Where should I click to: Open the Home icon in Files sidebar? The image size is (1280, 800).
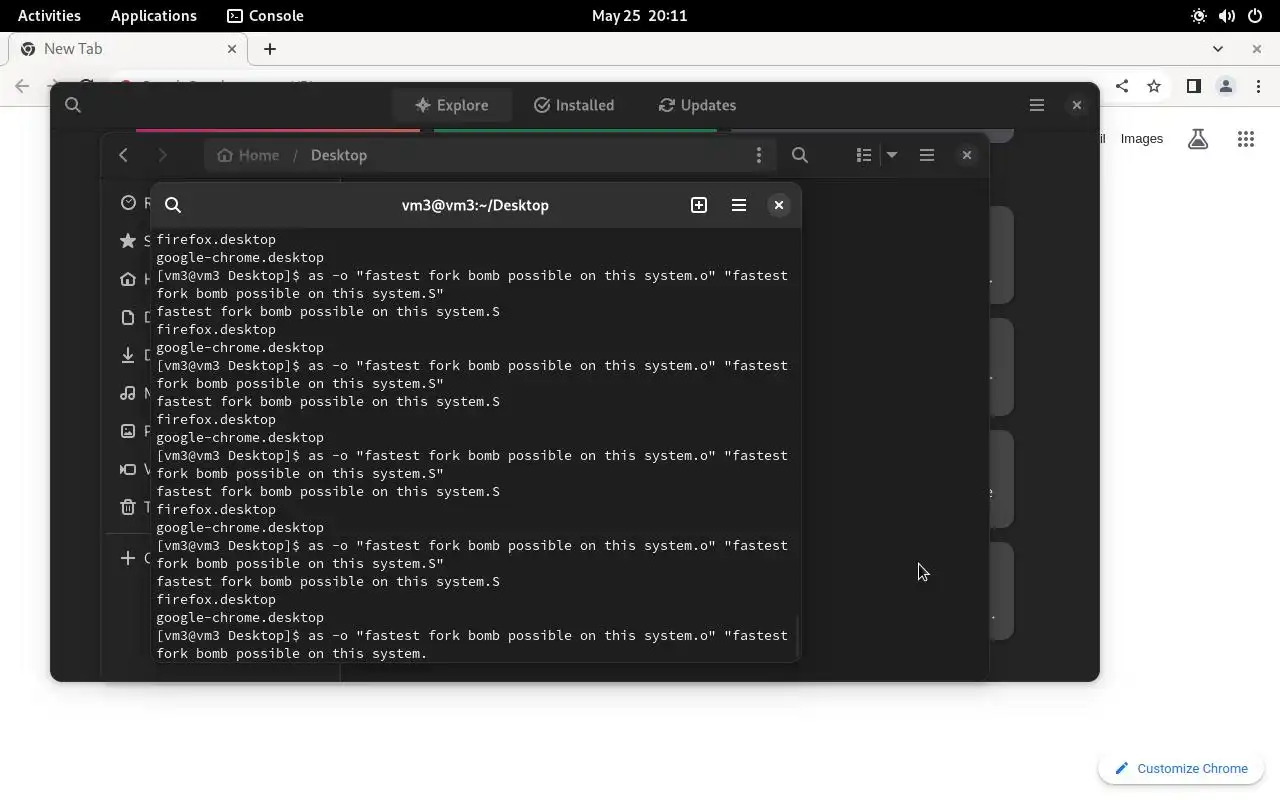click(x=128, y=279)
